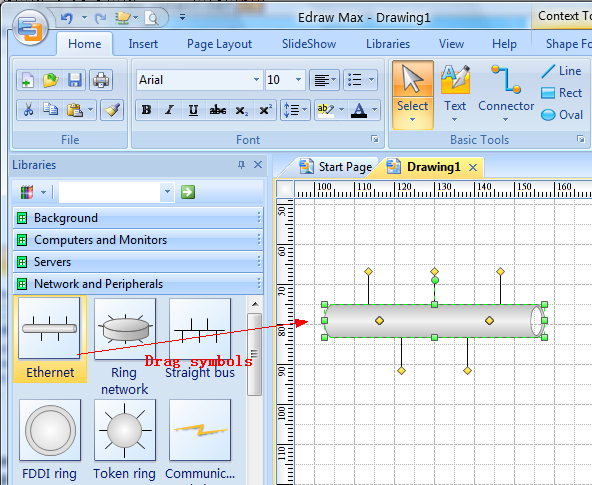Viewport: 592px width, 485px height.
Task: Pin the Libraries panel
Action: click(241, 165)
